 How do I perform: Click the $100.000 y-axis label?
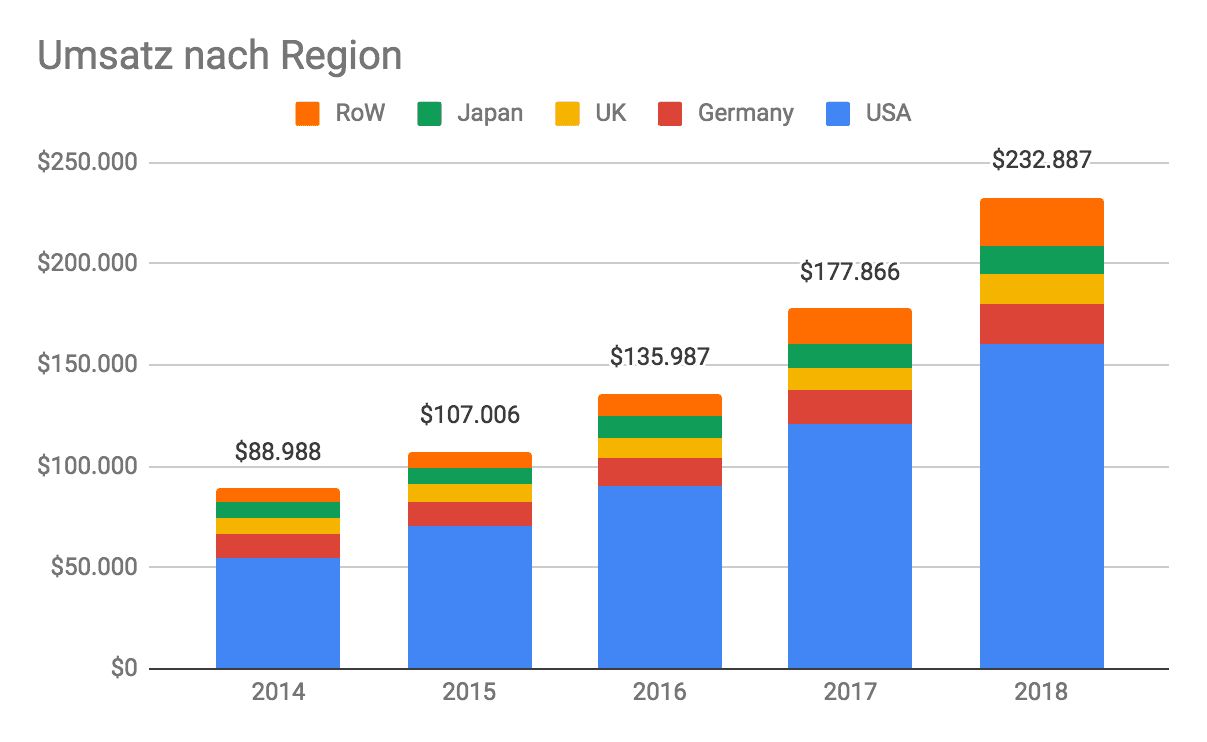click(x=85, y=467)
